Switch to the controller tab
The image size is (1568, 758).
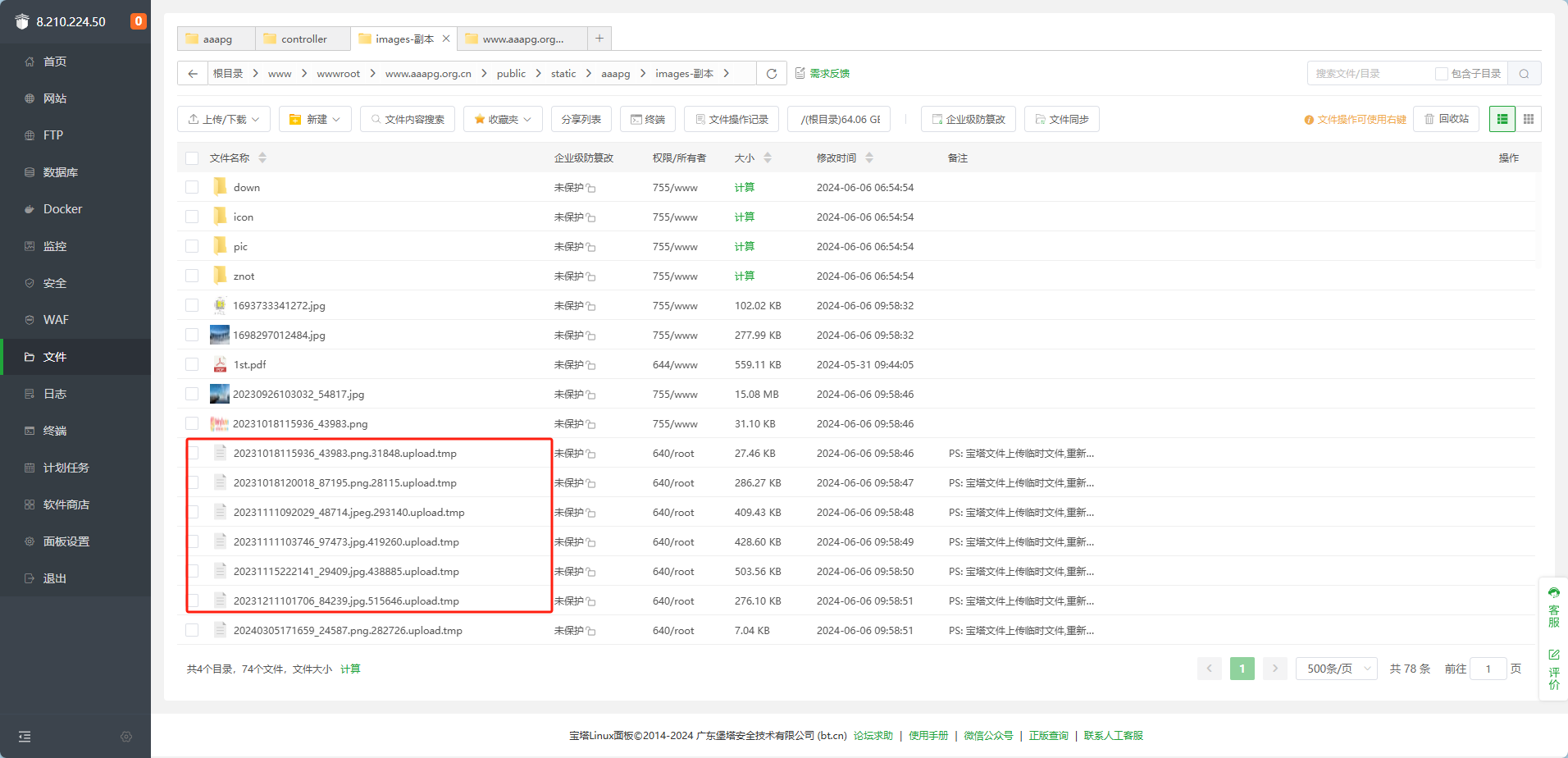pos(303,39)
